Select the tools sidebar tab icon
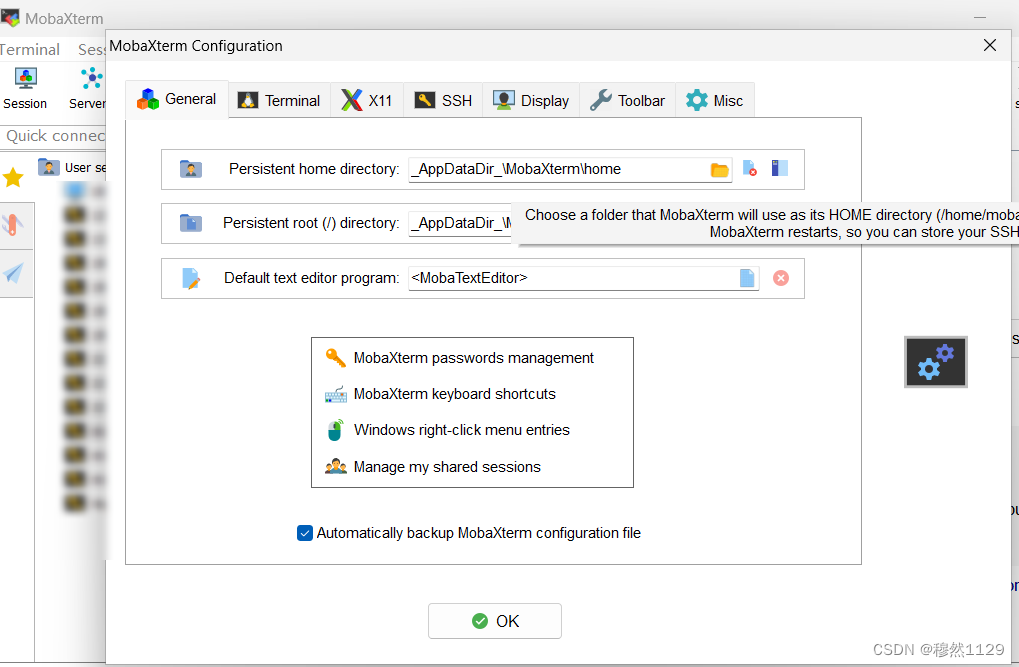 coord(13,225)
